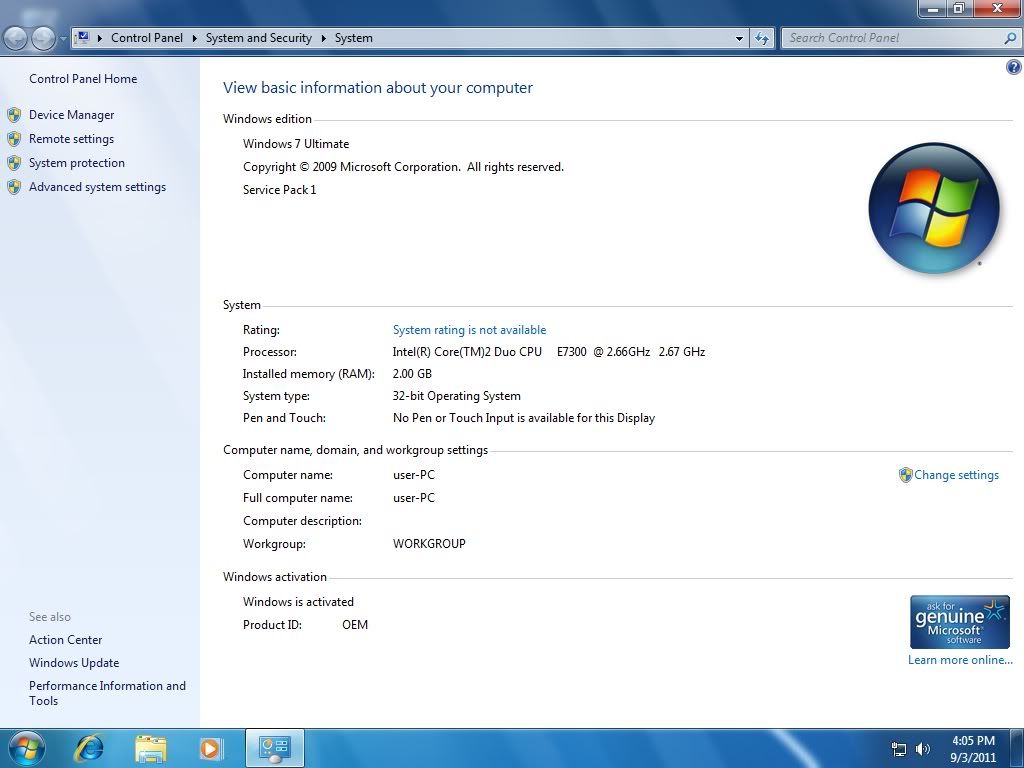Click shield icon beside Advanced system settings
The image size is (1024, 768).
coord(14,187)
